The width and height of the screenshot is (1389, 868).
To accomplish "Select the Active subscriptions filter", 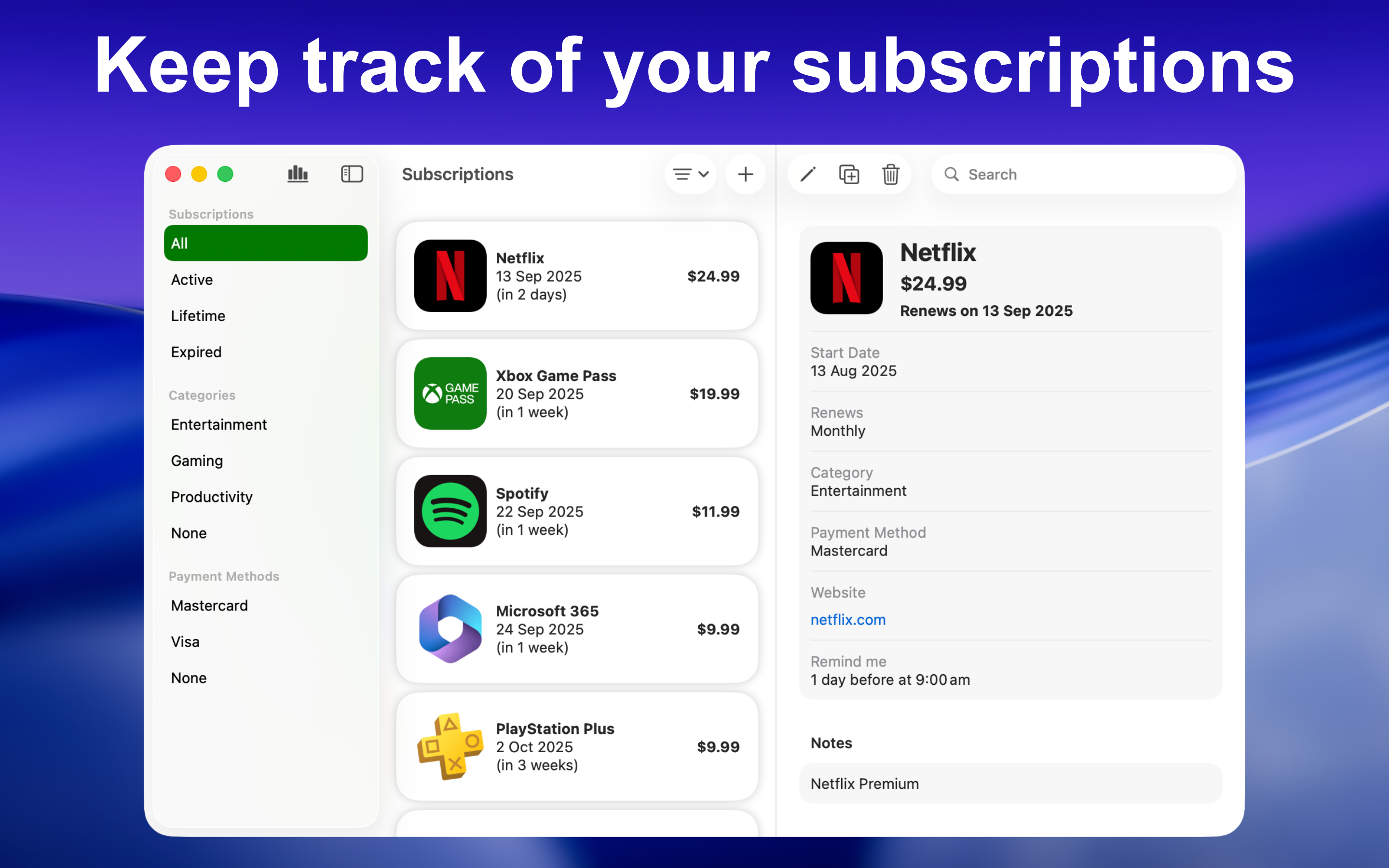I will point(192,280).
